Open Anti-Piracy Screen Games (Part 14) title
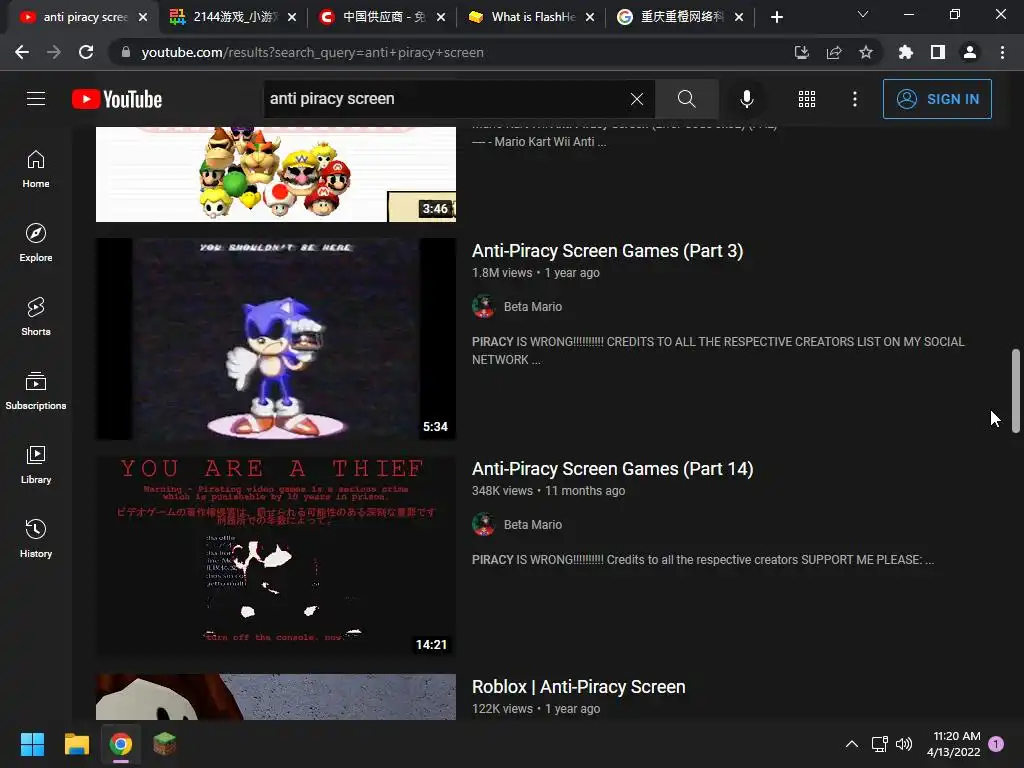The height and width of the screenshot is (768, 1024). coord(613,469)
